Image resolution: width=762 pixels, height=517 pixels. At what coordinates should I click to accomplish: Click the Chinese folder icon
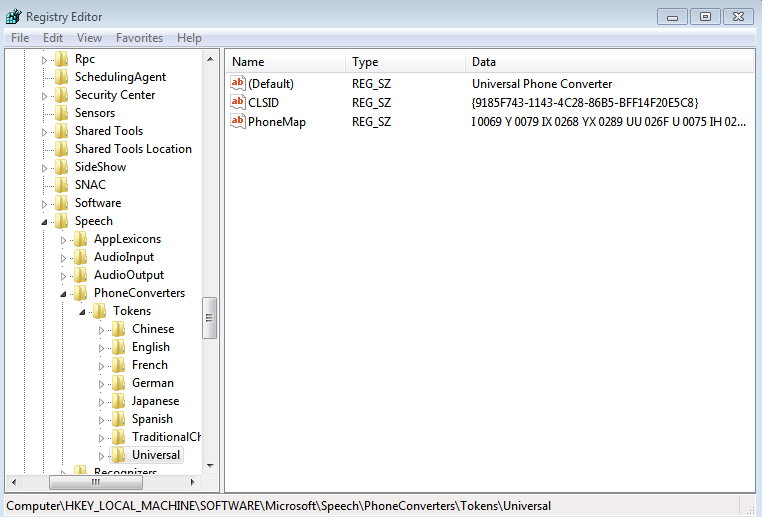tap(119, 329)
